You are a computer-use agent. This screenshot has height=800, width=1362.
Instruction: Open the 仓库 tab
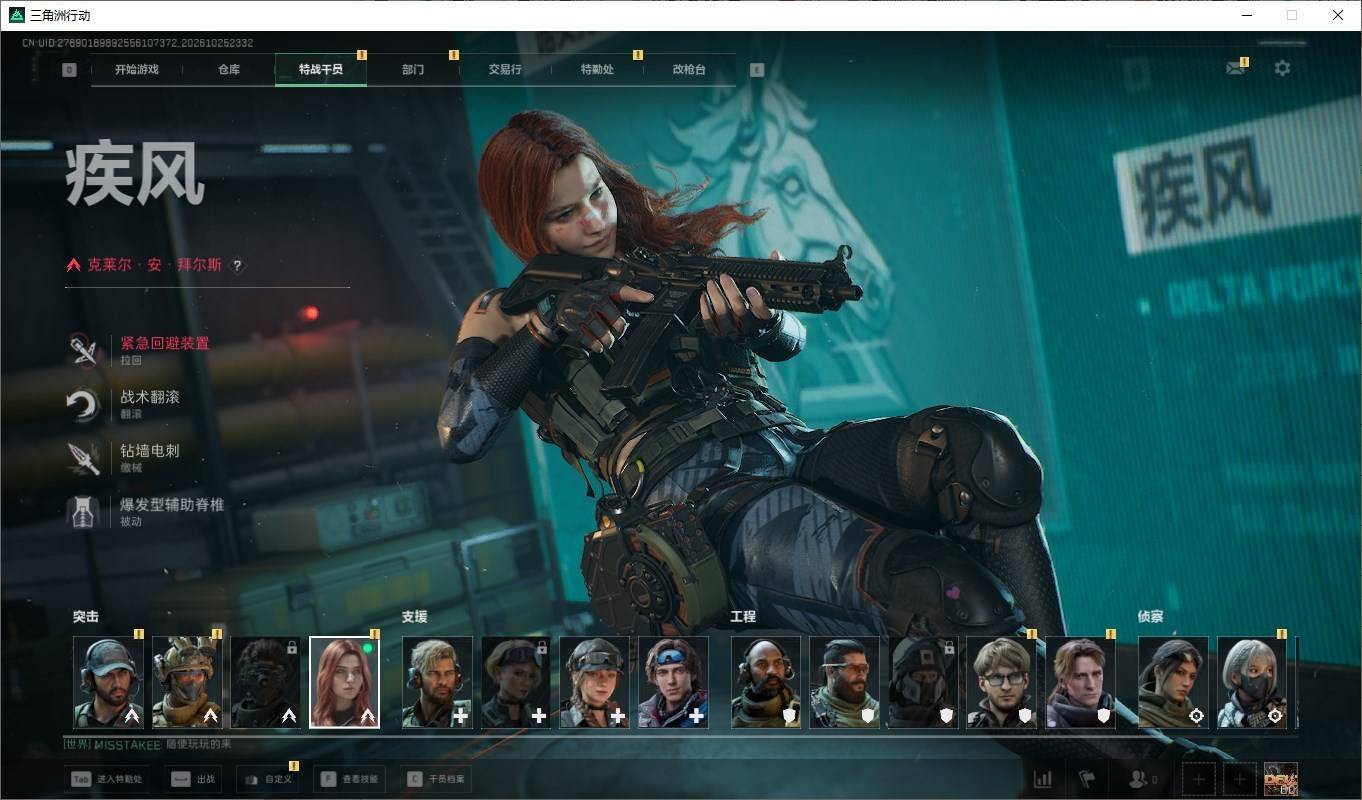[229, 70]
